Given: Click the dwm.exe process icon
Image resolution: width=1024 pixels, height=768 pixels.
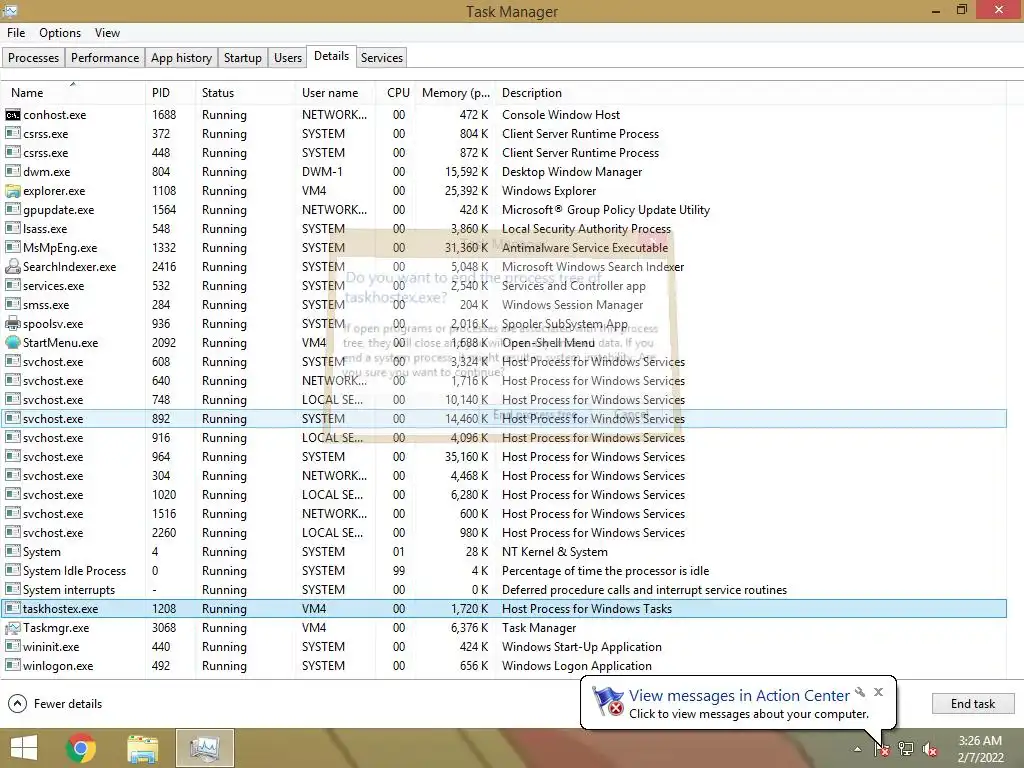Looking at the screenshot, I should coord(12,172).
